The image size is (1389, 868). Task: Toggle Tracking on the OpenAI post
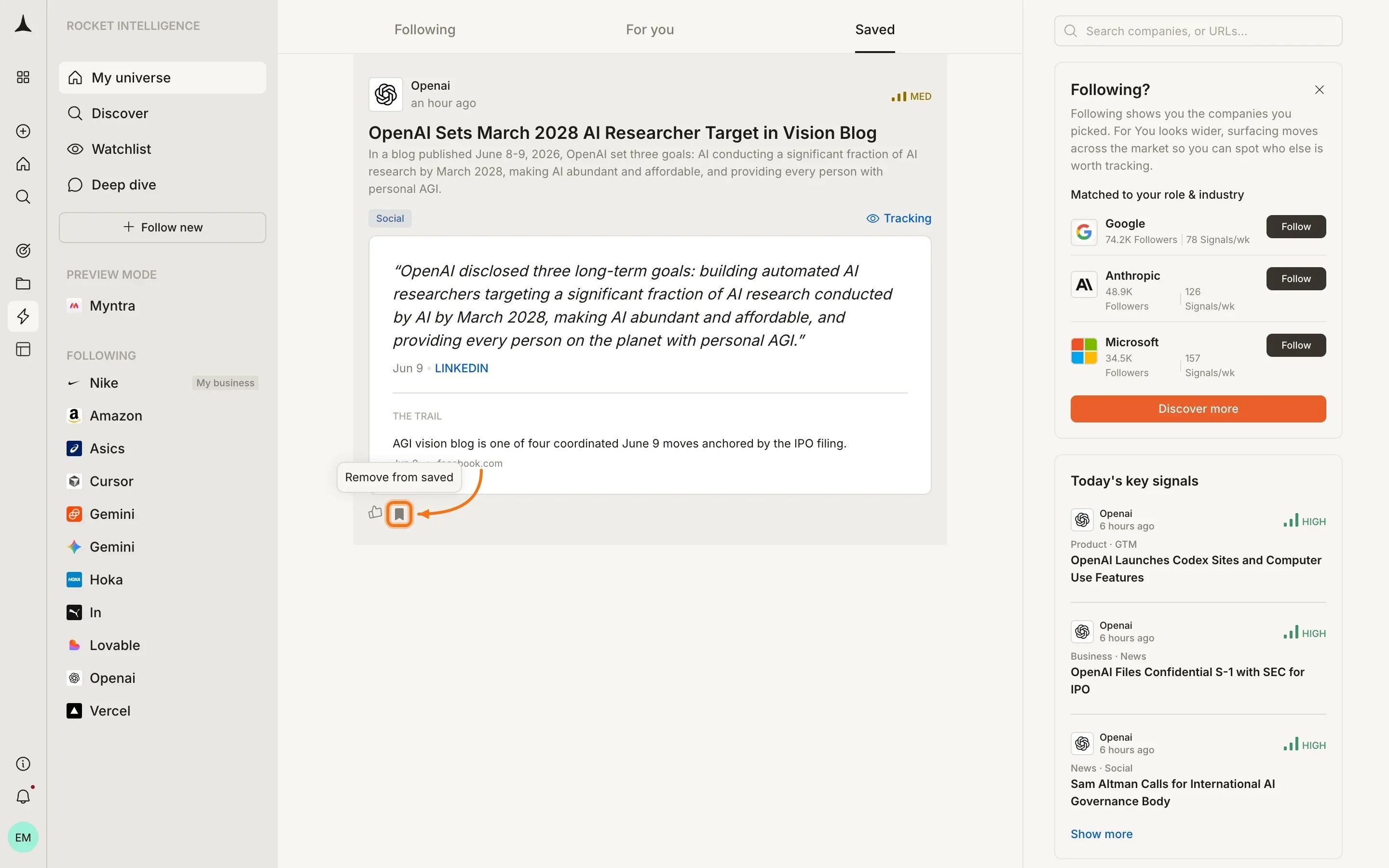click(x=899, y=218)
